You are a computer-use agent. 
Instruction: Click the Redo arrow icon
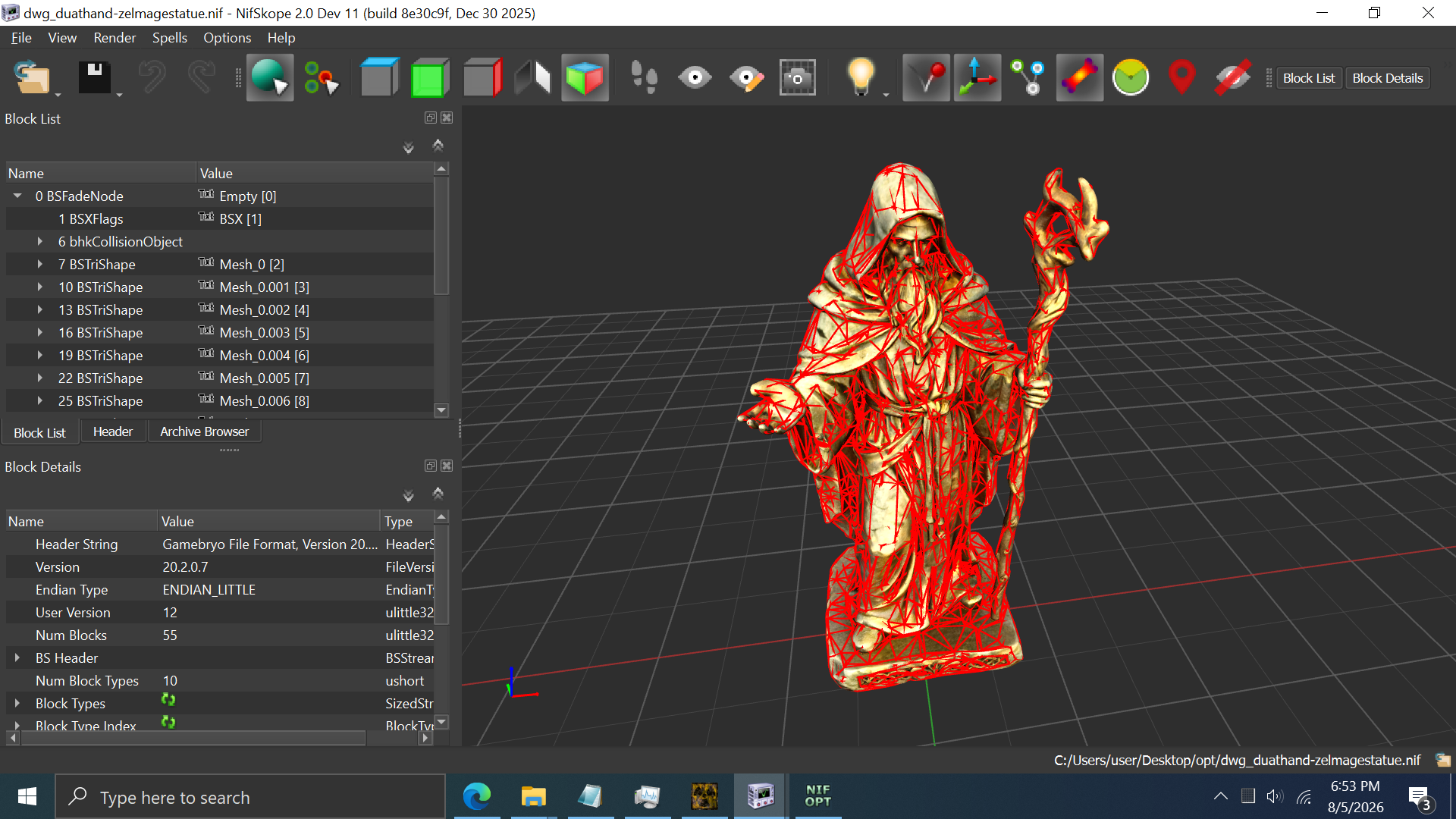point(202,77)
